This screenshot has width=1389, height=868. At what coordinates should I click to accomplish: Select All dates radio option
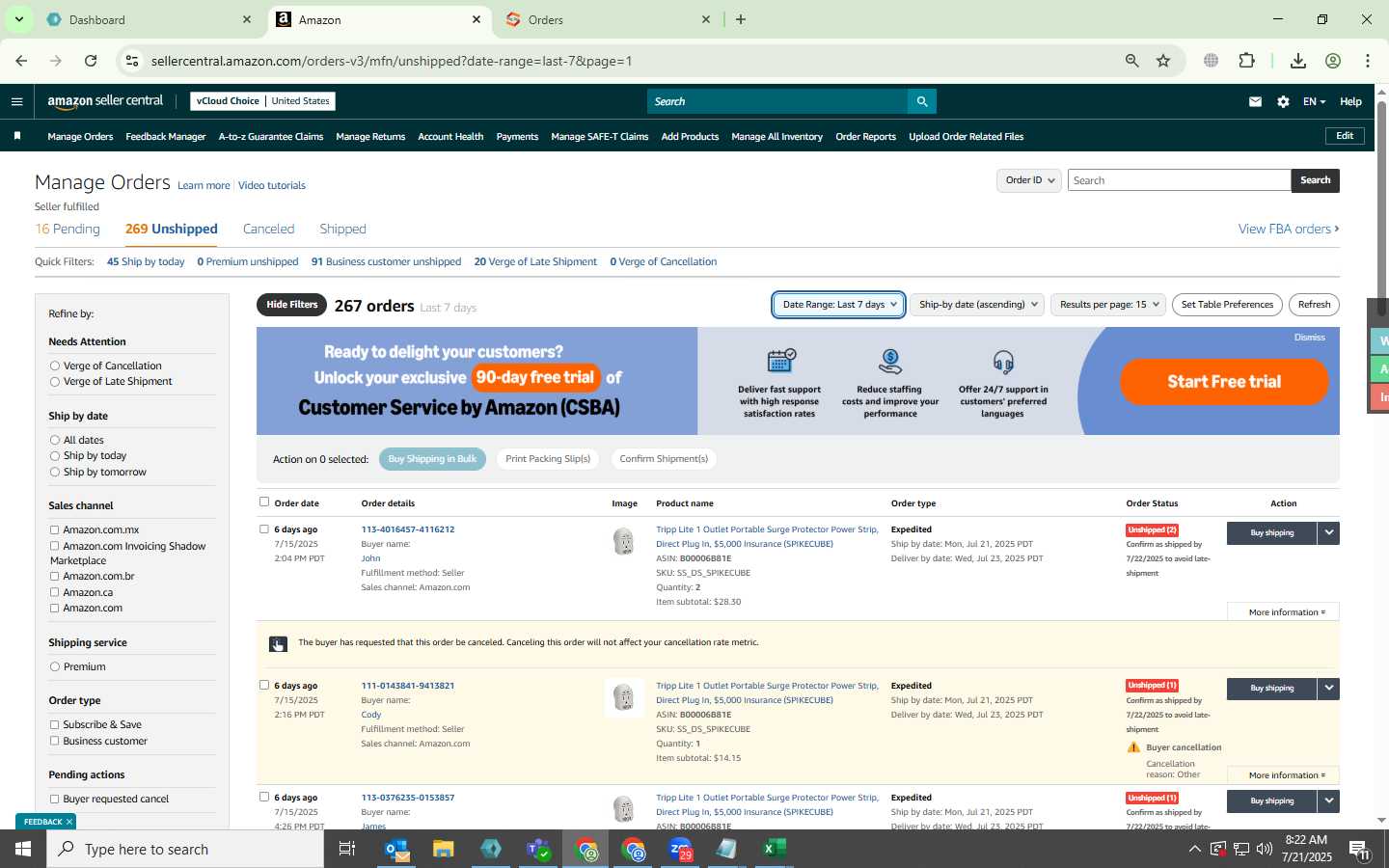pos(55,440)
